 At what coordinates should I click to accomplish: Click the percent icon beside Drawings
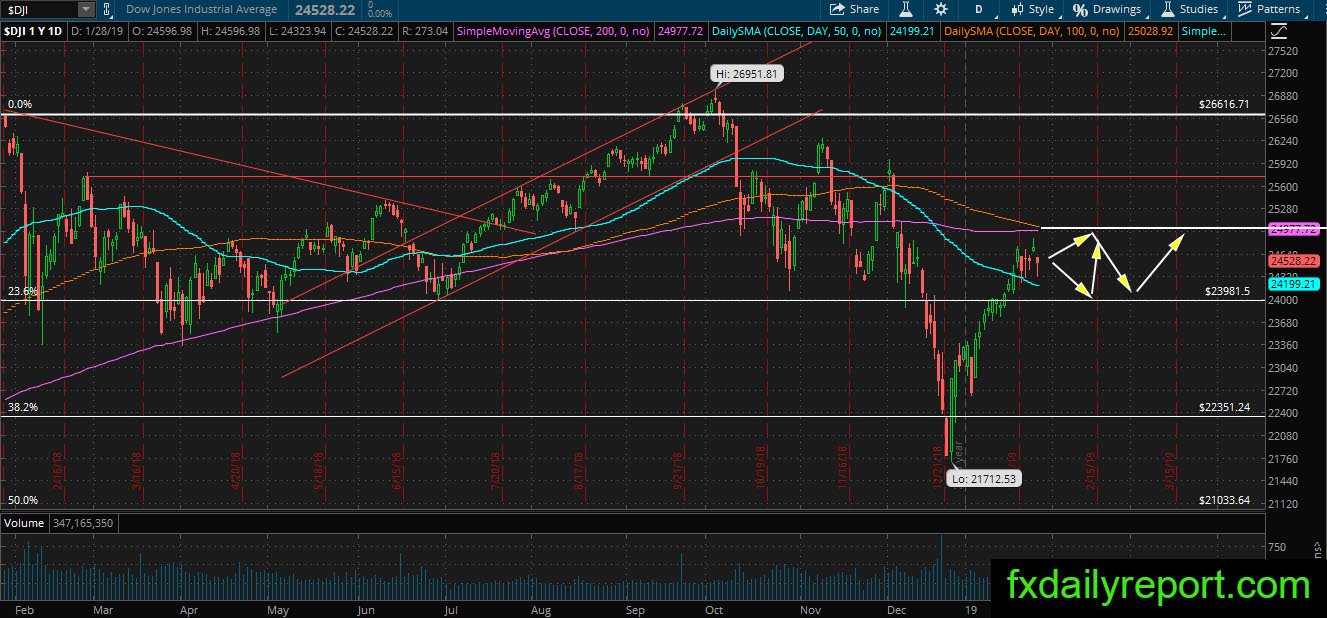coord(1081,9)
